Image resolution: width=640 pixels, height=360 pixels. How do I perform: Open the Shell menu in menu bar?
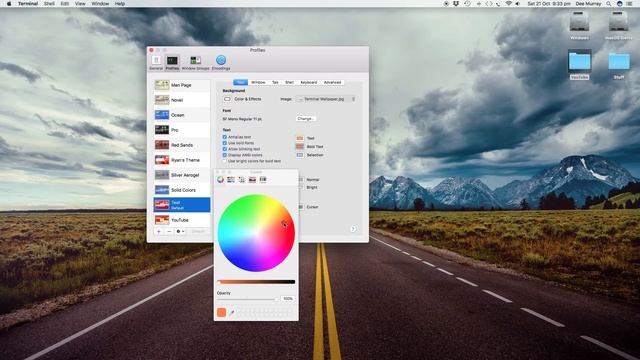pos(49,4)
